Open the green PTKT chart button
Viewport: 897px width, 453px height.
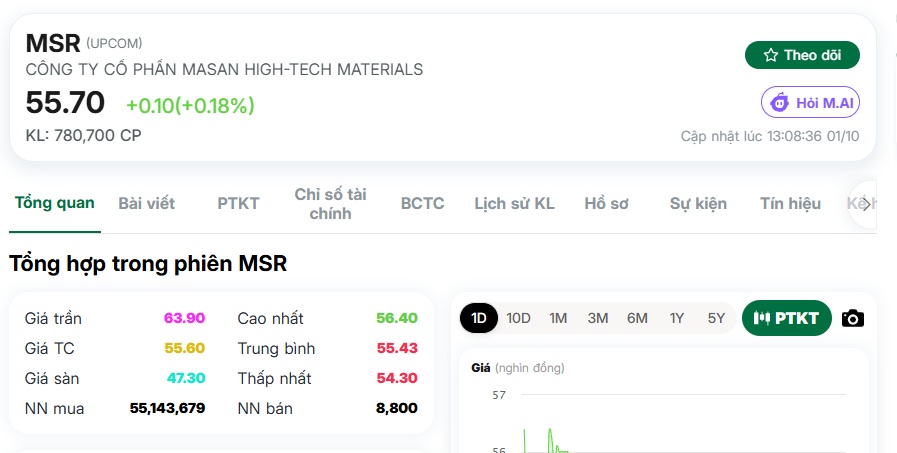pyautogui.click(x=786, y=318)
